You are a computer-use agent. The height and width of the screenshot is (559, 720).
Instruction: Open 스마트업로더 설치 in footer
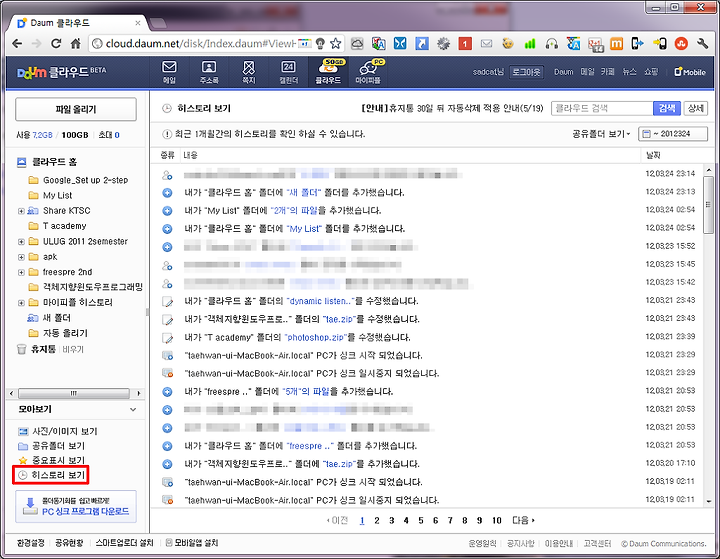click(124, 543)
